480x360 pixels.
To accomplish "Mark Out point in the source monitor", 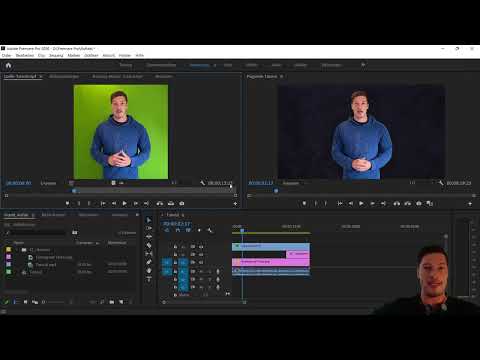I will pos(89,203).
